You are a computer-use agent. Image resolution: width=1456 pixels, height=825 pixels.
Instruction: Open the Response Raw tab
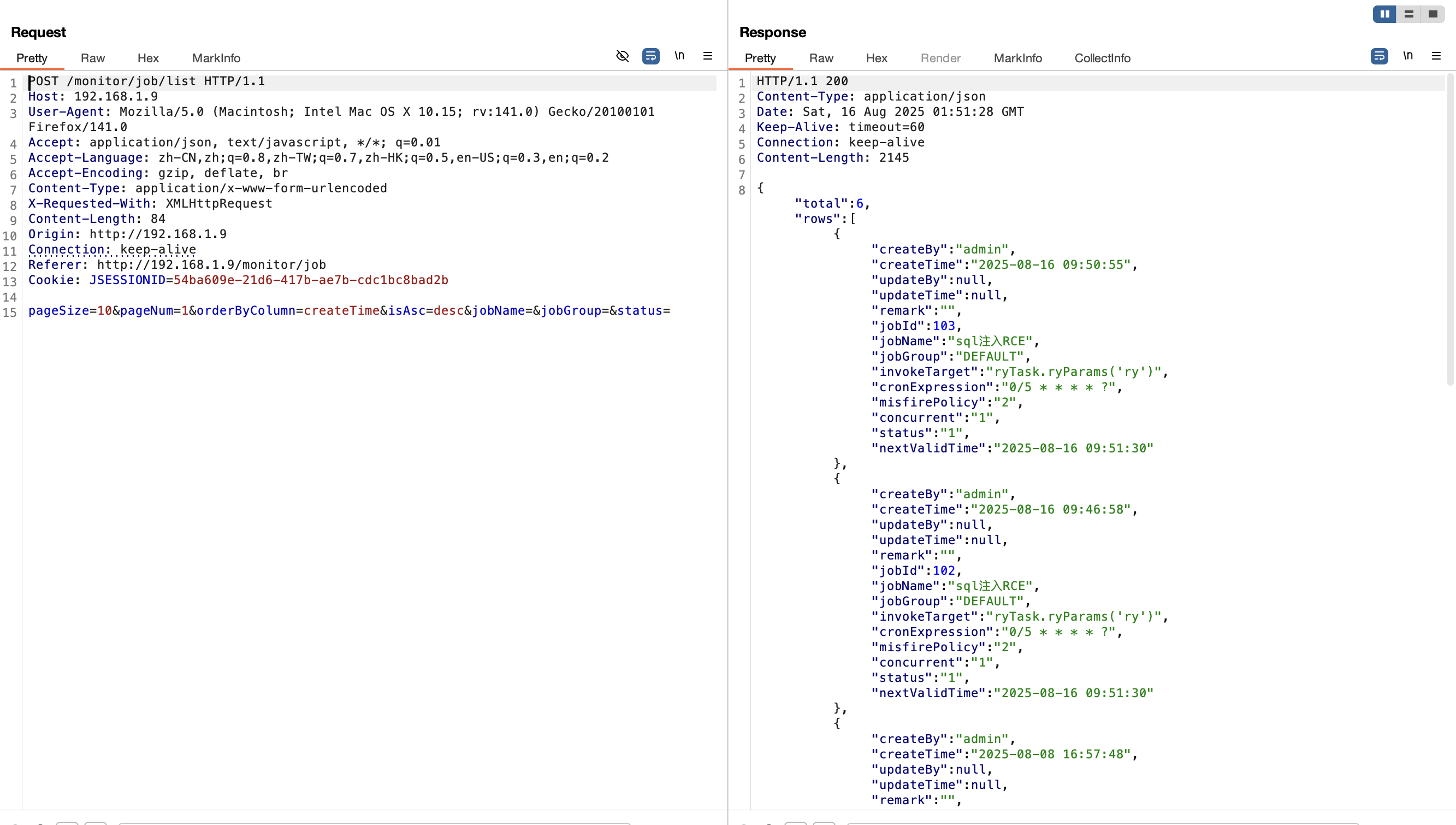[821, 58]
